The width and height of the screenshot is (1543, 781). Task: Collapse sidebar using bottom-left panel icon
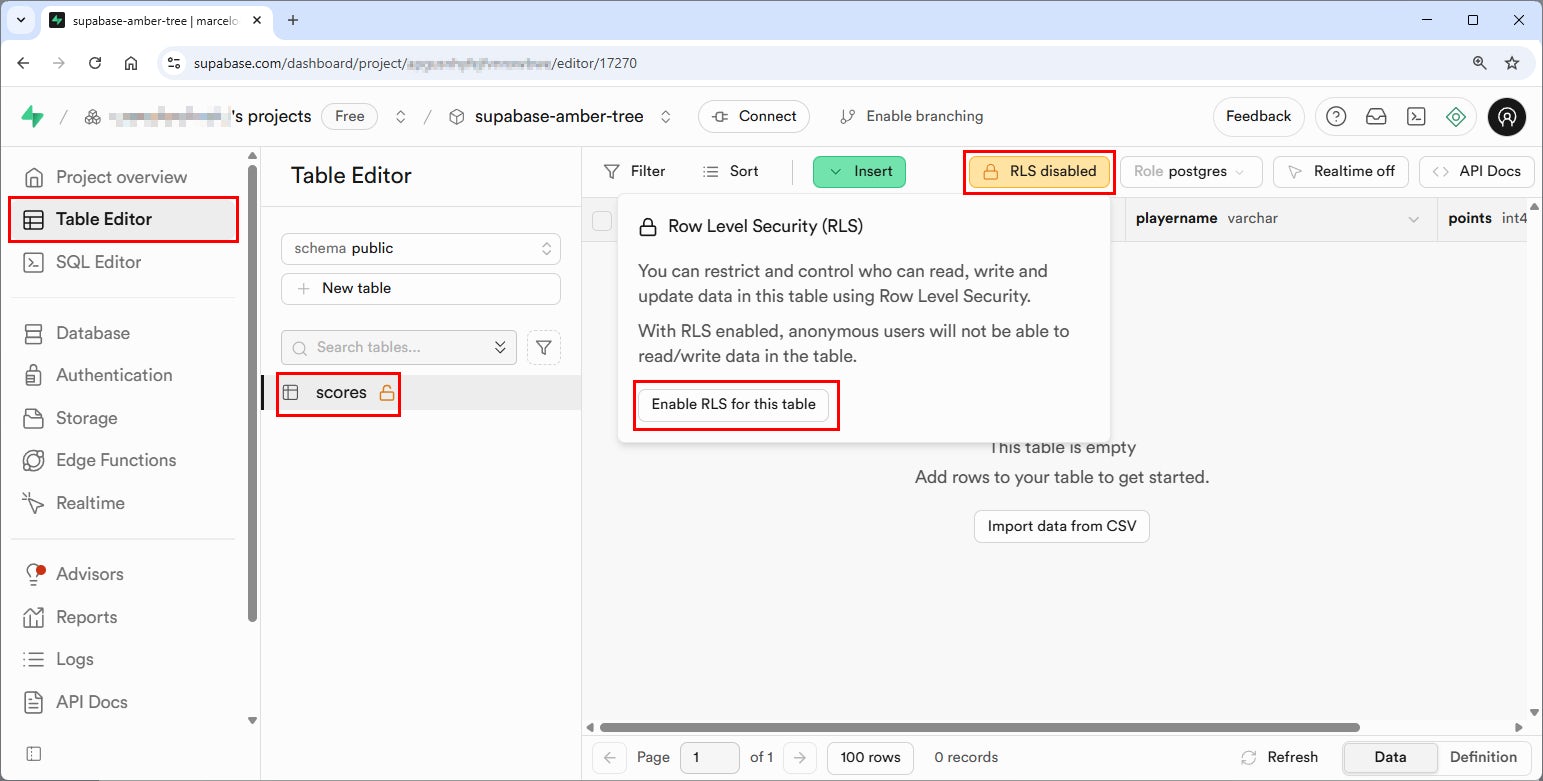[x=33, y=753]
